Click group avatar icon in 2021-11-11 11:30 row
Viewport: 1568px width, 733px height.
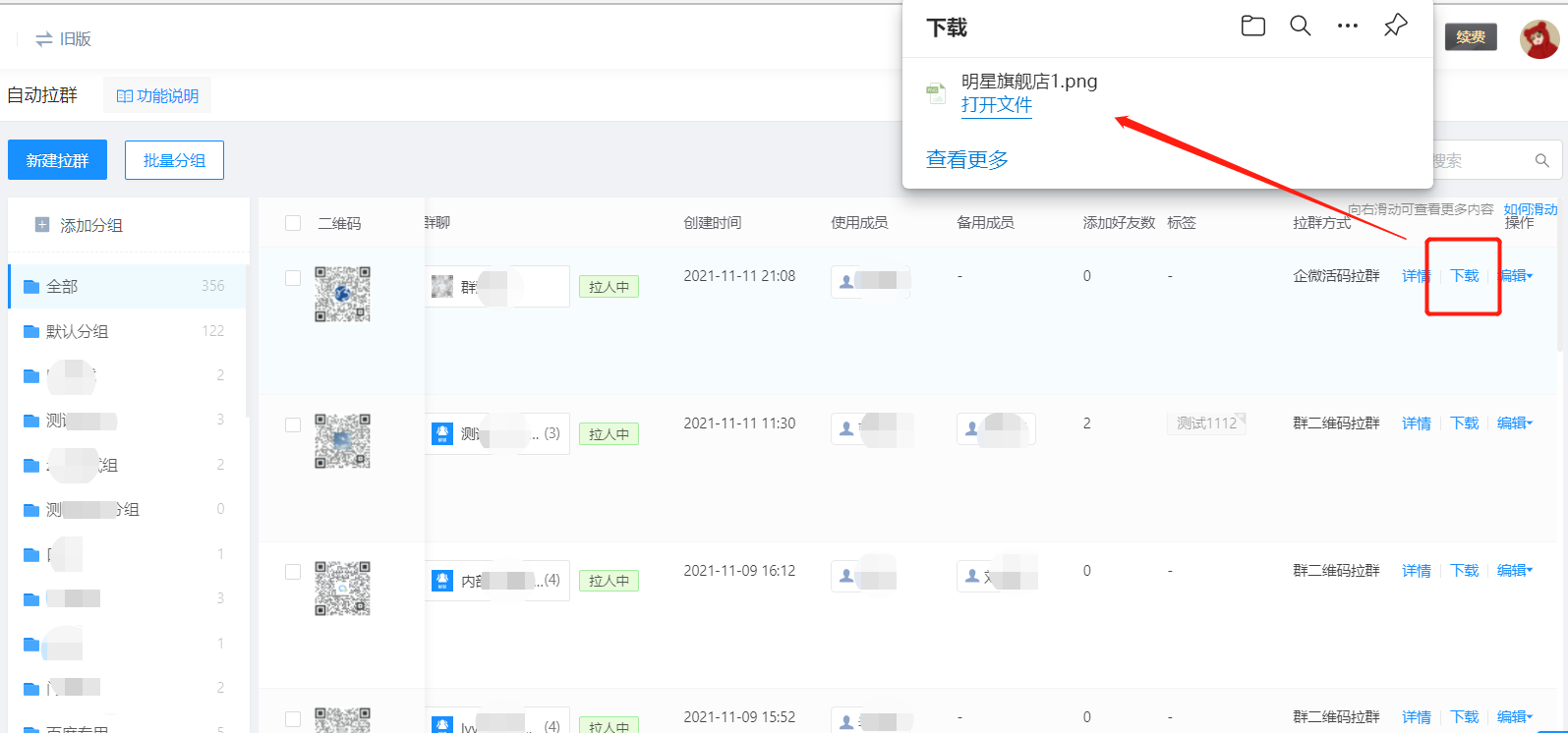[442, 433]
